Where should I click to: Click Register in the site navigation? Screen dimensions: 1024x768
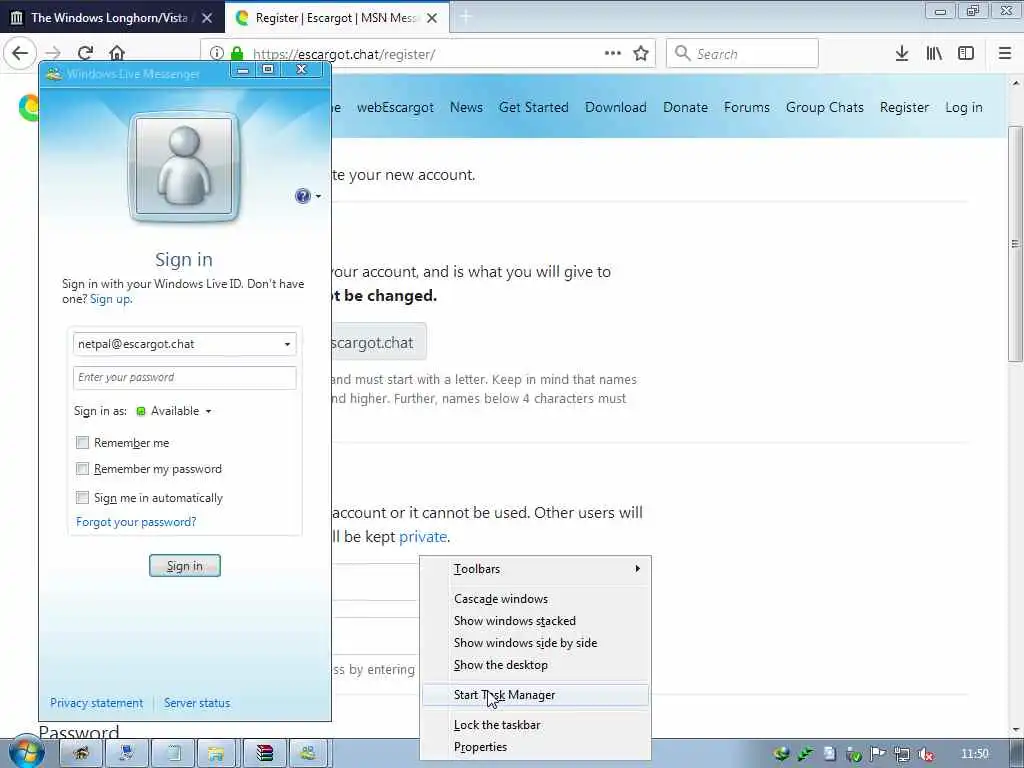[904, 107]
